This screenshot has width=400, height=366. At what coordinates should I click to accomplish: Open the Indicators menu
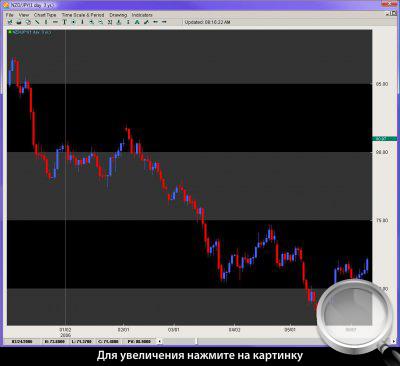point(142,15)
